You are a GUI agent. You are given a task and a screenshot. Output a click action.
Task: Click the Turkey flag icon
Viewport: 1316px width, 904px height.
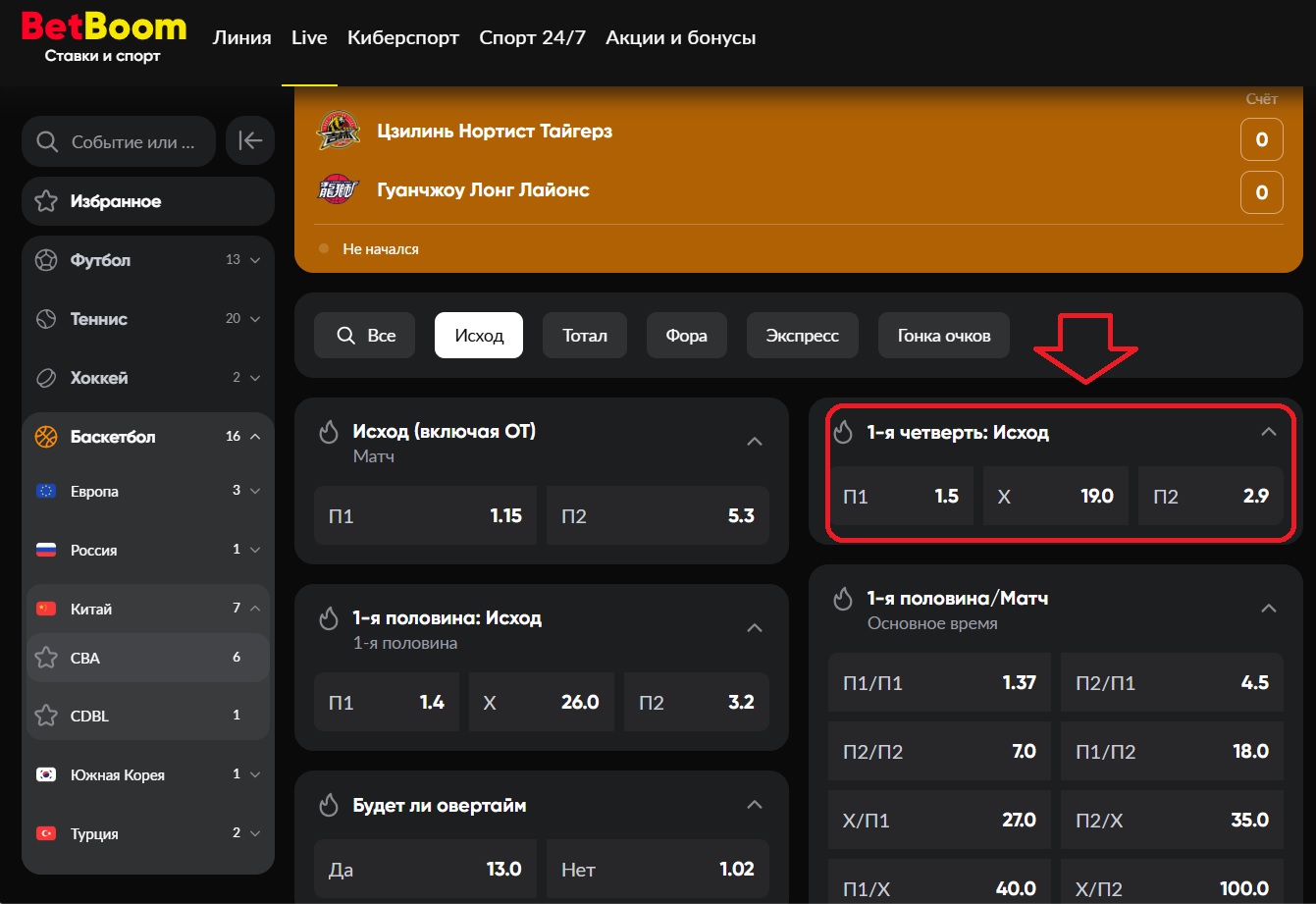pos(45,833)
